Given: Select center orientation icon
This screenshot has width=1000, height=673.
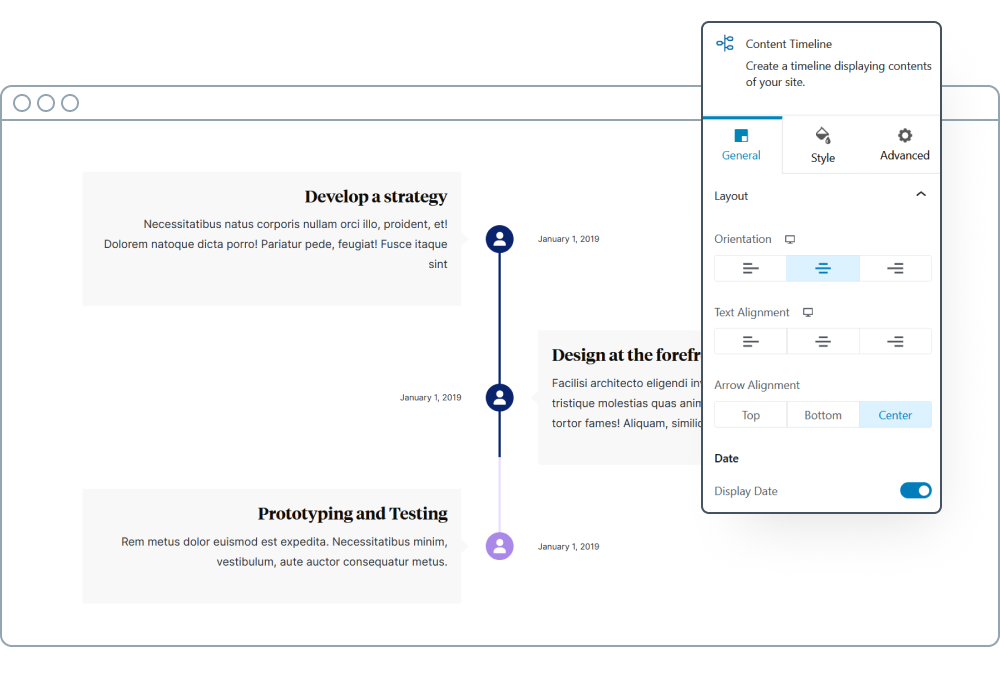Looking at the screenshot, I should [823, 268].
